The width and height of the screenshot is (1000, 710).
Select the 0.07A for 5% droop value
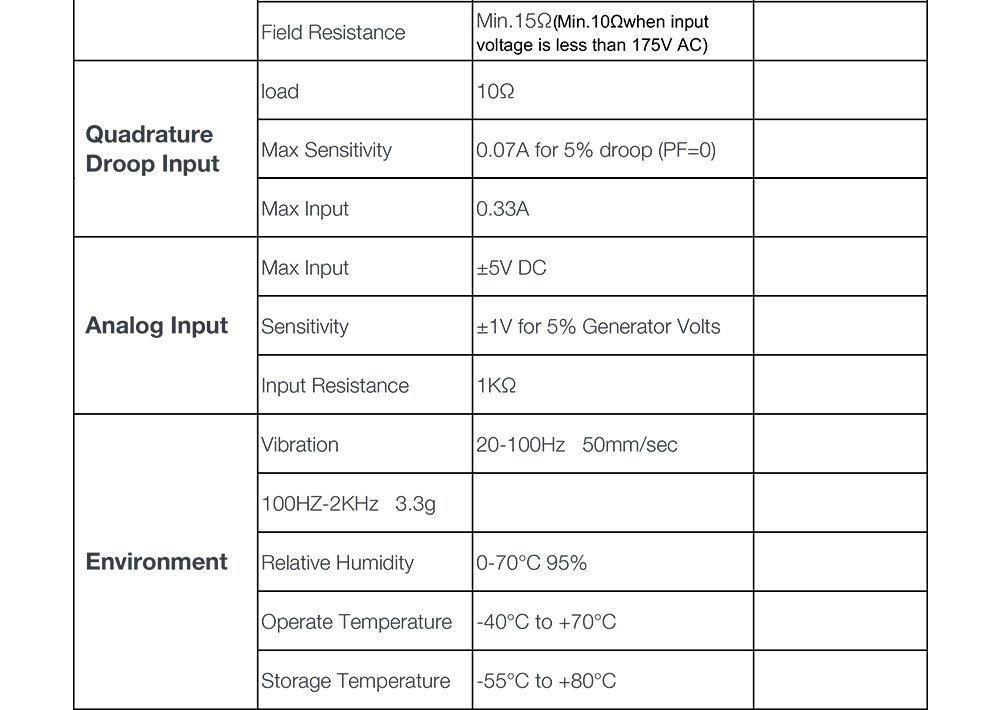click(596, 150)
